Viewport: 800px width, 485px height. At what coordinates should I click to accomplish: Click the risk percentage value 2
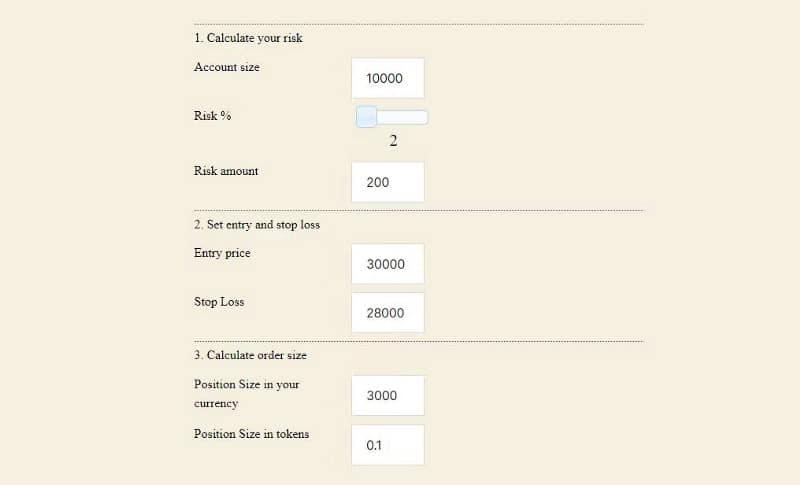(393, 141)
